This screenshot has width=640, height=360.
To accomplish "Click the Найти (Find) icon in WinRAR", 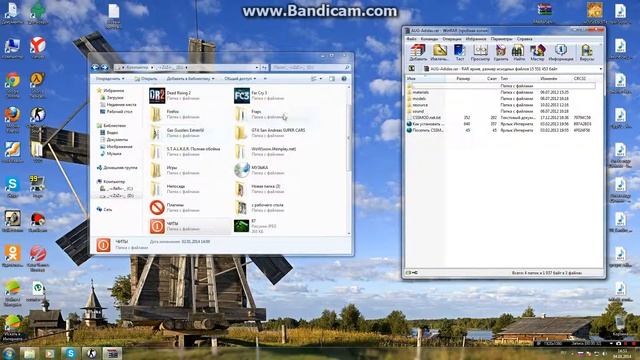I will 518,53.
